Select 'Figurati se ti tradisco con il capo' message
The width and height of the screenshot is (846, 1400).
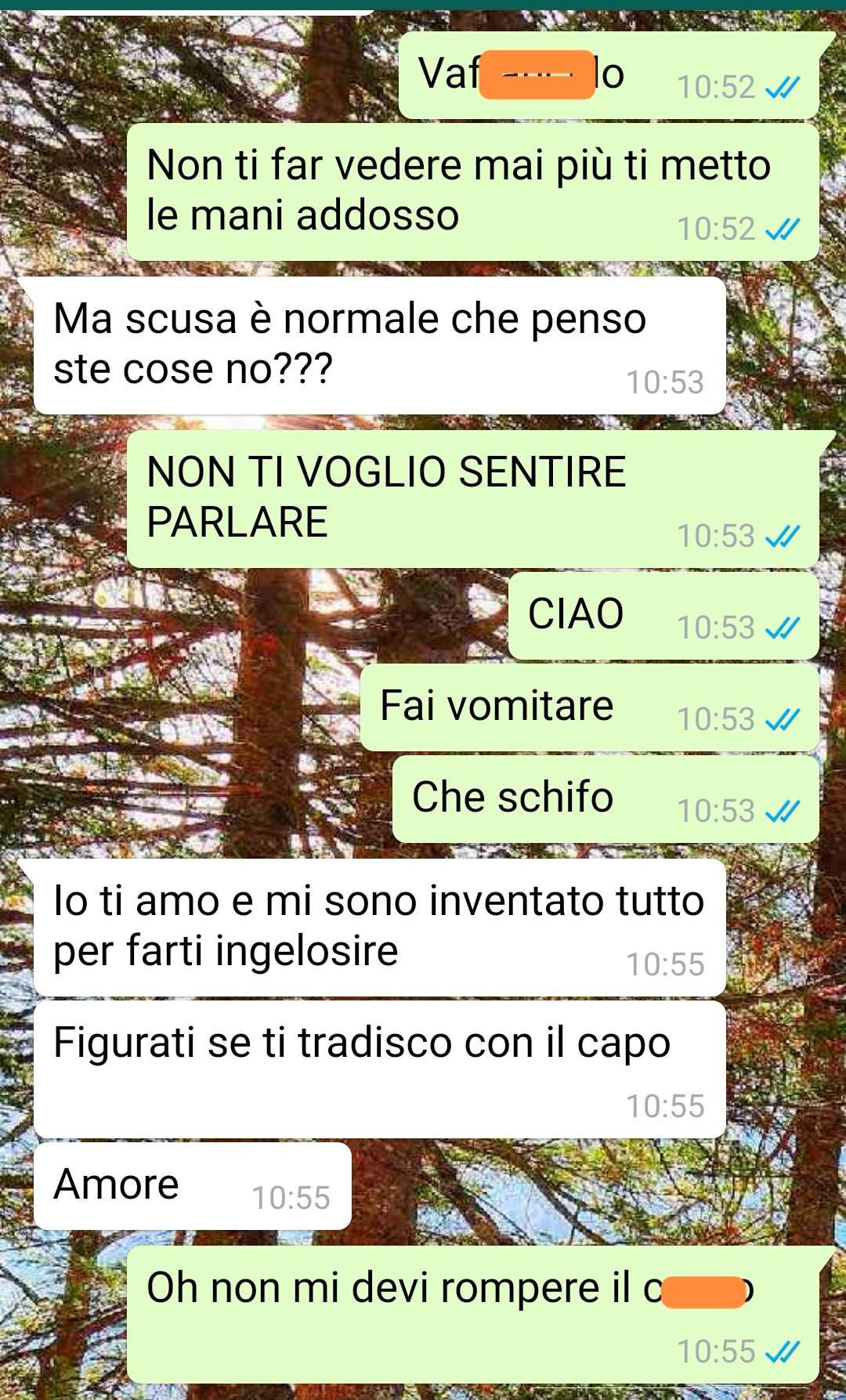[379, 1069]
